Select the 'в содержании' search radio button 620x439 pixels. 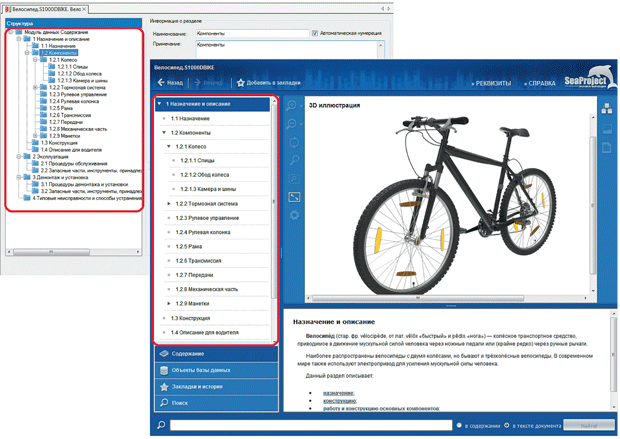tap(459, 426)
